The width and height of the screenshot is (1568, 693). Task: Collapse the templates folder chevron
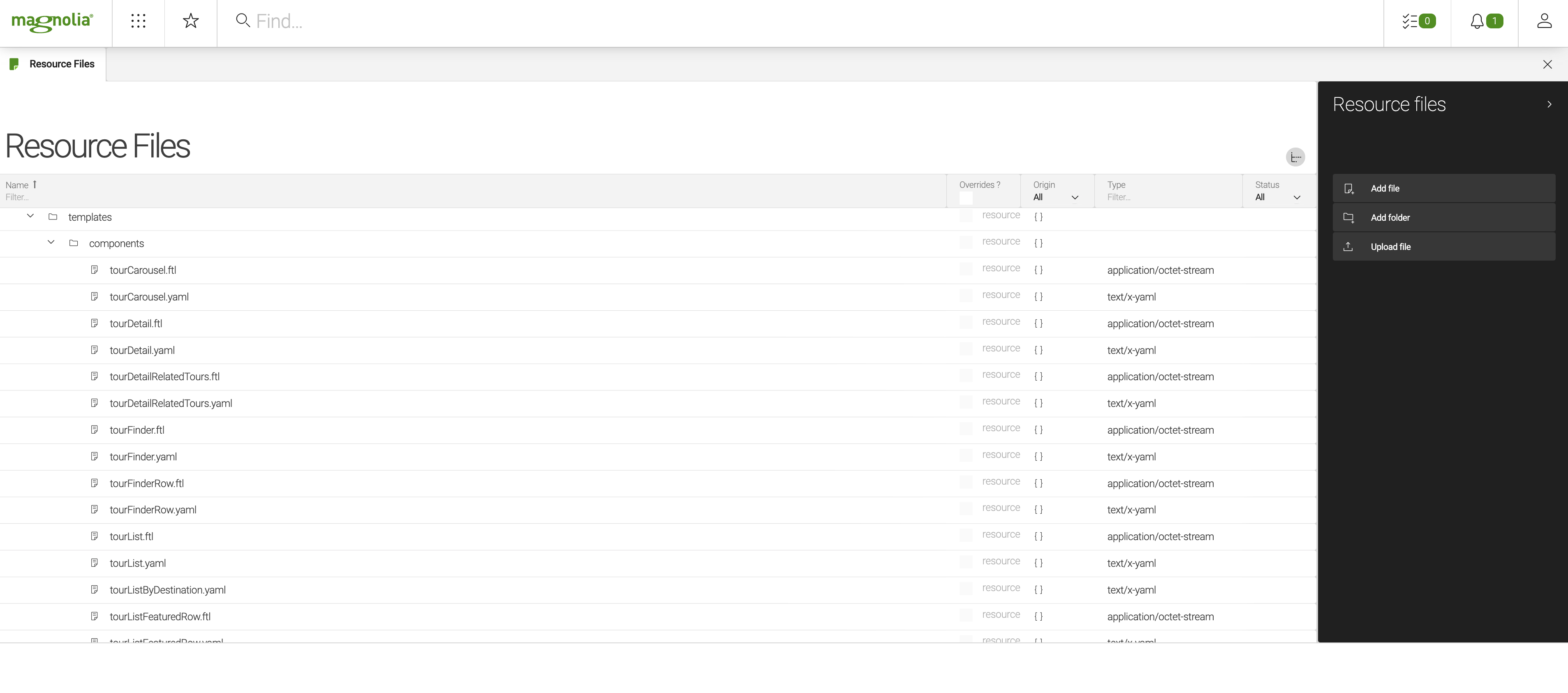pos(30,216)
